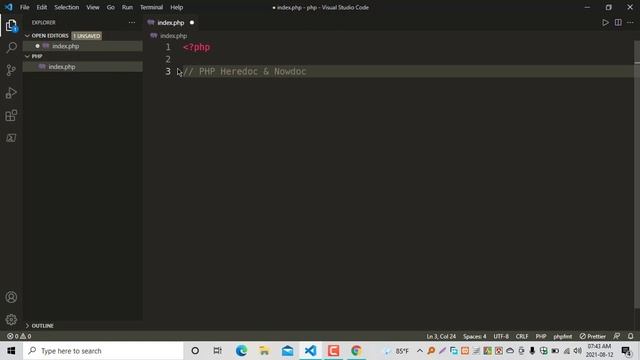This screenshot has width=640, height=360.
Task: Open File Explorer from the taskbar
Action: 264,351
